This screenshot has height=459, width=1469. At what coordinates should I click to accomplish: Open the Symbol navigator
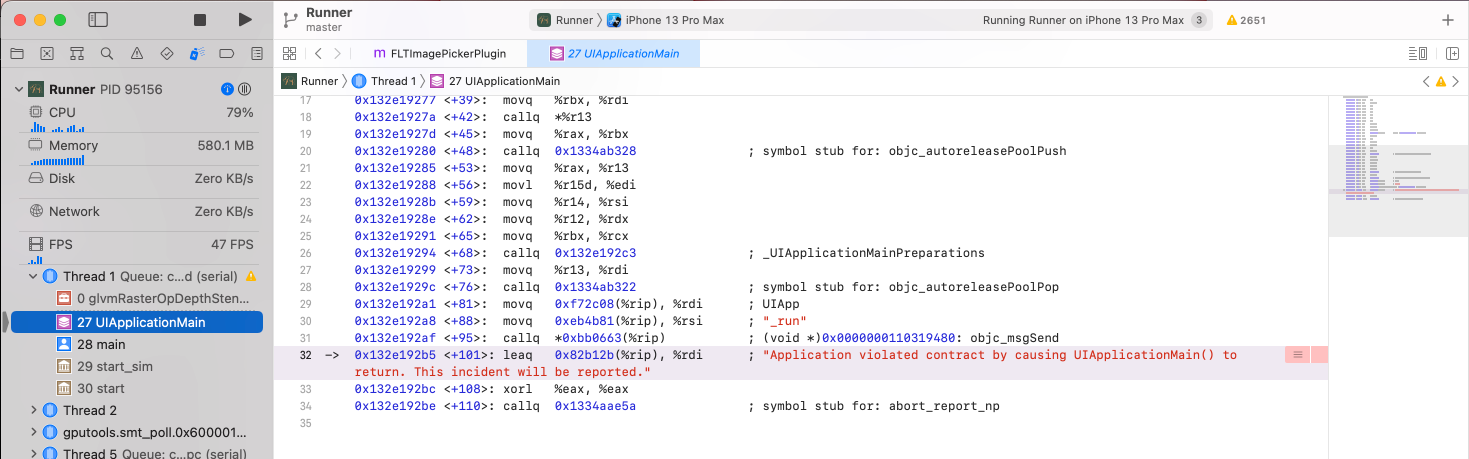[76, 53]
